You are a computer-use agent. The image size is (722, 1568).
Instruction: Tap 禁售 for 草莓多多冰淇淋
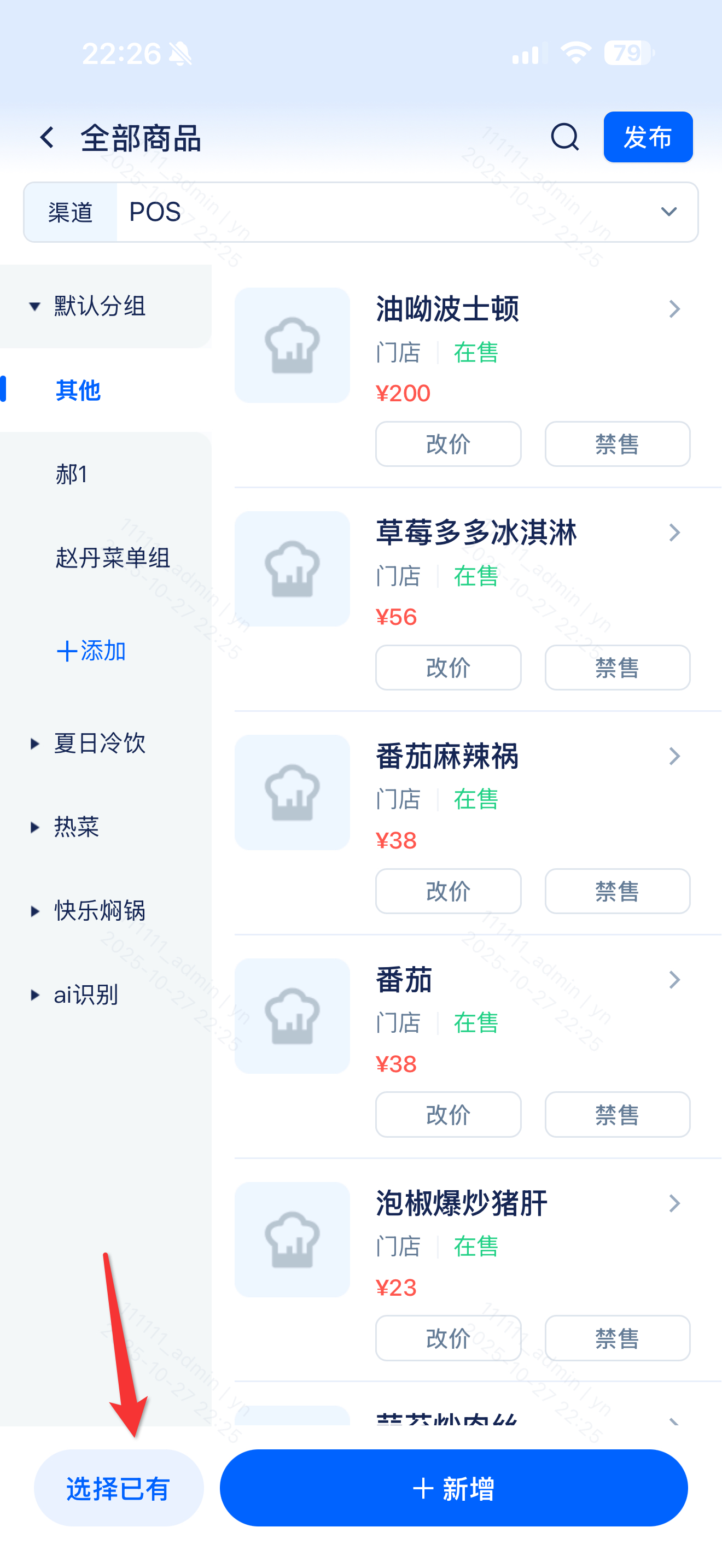616,668
